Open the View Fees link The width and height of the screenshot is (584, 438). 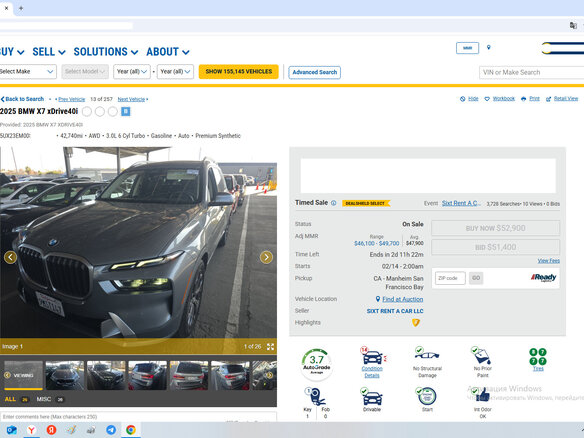549,261
